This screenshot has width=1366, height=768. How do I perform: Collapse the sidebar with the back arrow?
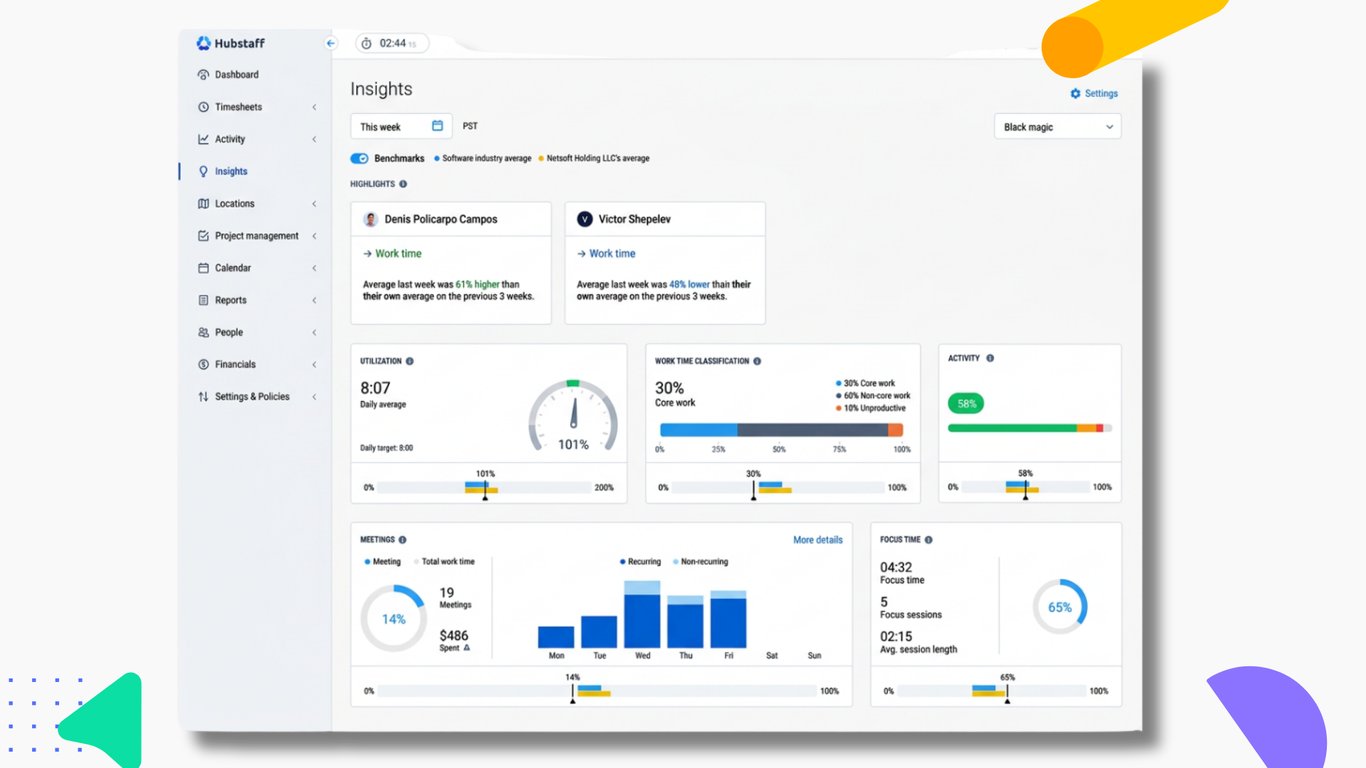tap(331, 43)
